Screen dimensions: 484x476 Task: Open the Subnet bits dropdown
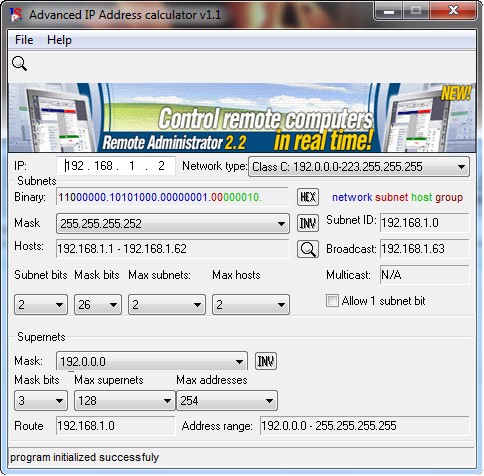(x=41, y=304)
